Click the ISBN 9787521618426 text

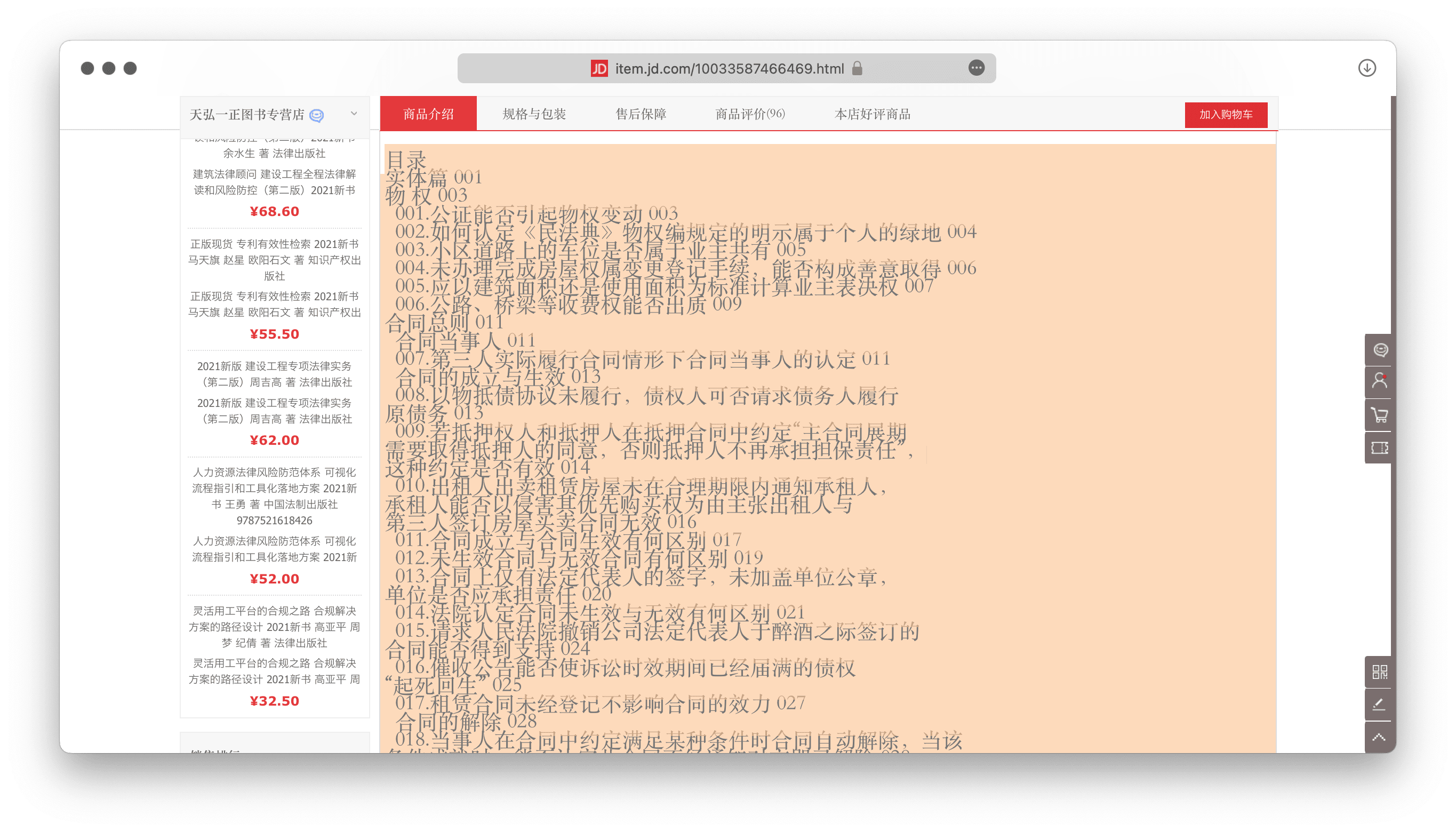click(274, 520)
